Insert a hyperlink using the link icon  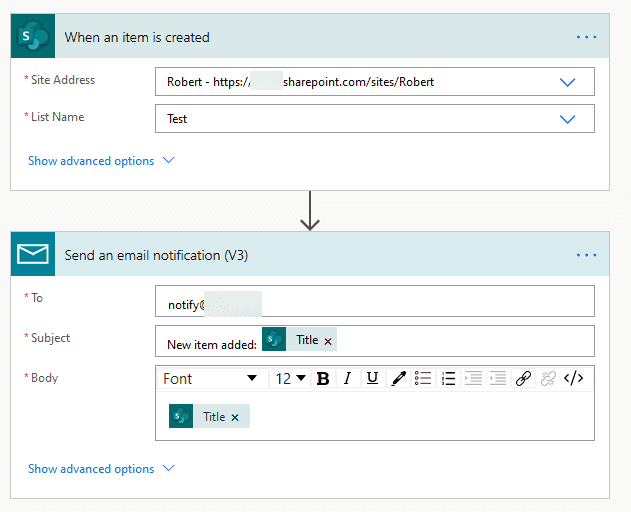[x=523, y=378]
